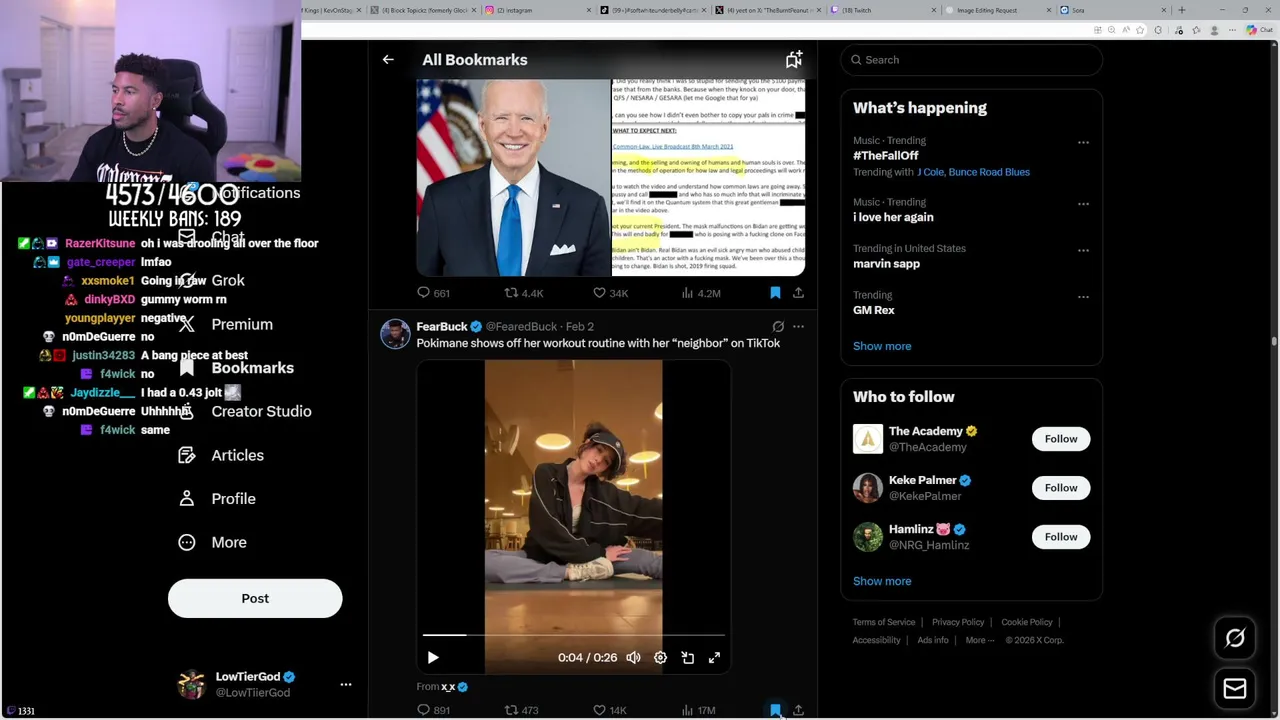The height and width of the screenshot is (720, 1280).
Task: Repost the FearBuck post with 473 reposts
Action: pos(521,710)
